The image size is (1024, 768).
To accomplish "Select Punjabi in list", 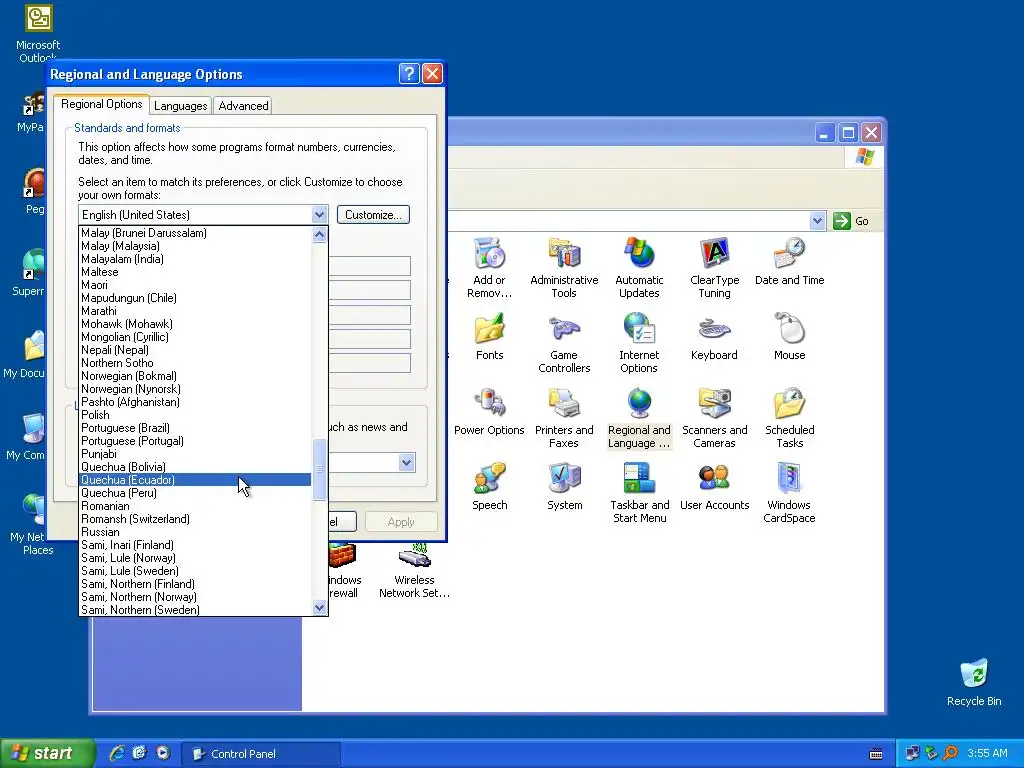I will (x=195, y=454).
